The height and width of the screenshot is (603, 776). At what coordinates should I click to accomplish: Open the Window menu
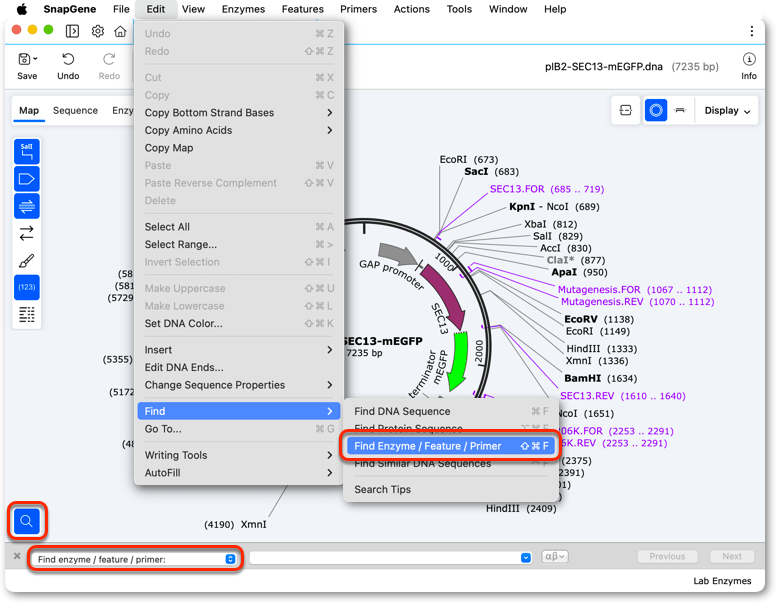[508, 9]
